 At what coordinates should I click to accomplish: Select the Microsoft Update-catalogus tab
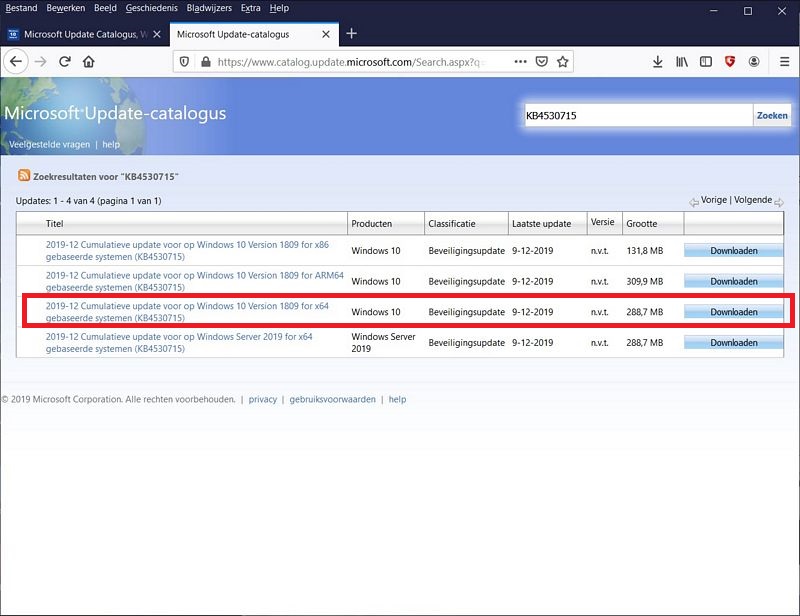254,34
